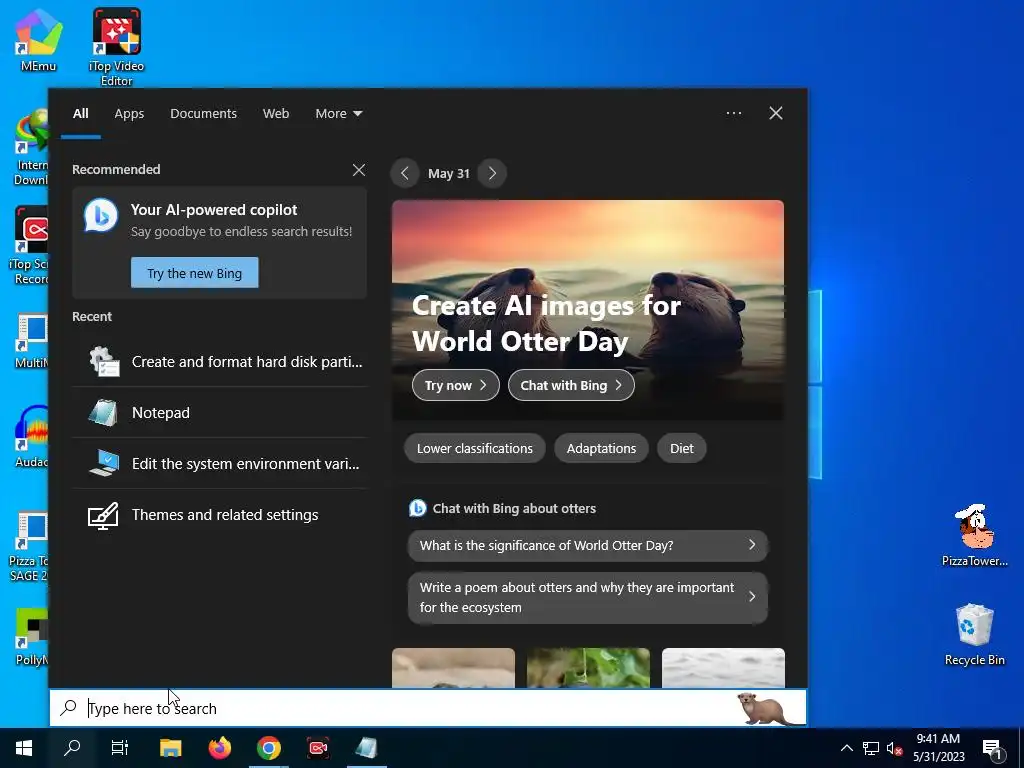This screenshot has width=1024, height=768.
Task: Open File Explorer from the taskbar
Action: (170, 748)
